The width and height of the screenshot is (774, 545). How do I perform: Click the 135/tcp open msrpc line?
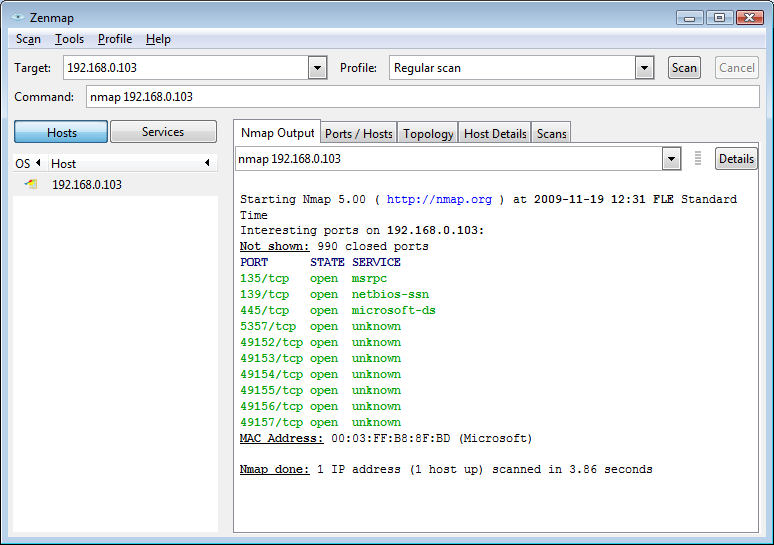313,278
